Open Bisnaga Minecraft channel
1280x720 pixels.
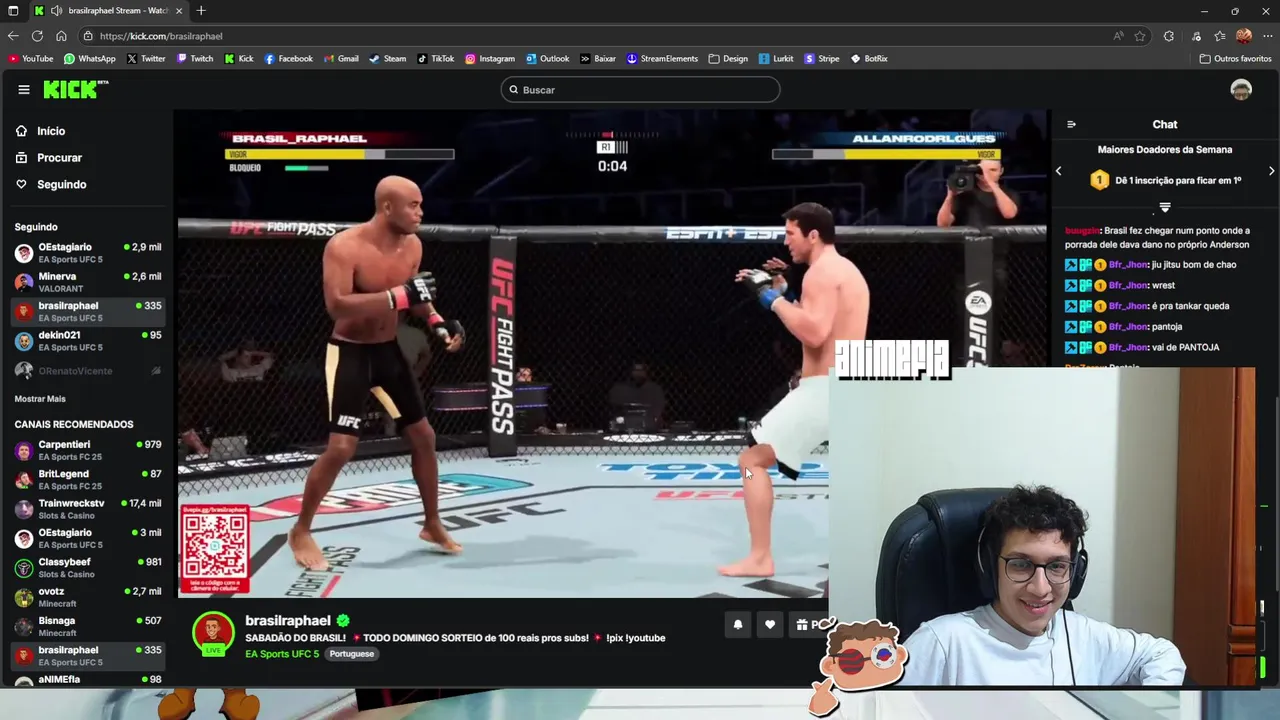[x=88, y=626]
